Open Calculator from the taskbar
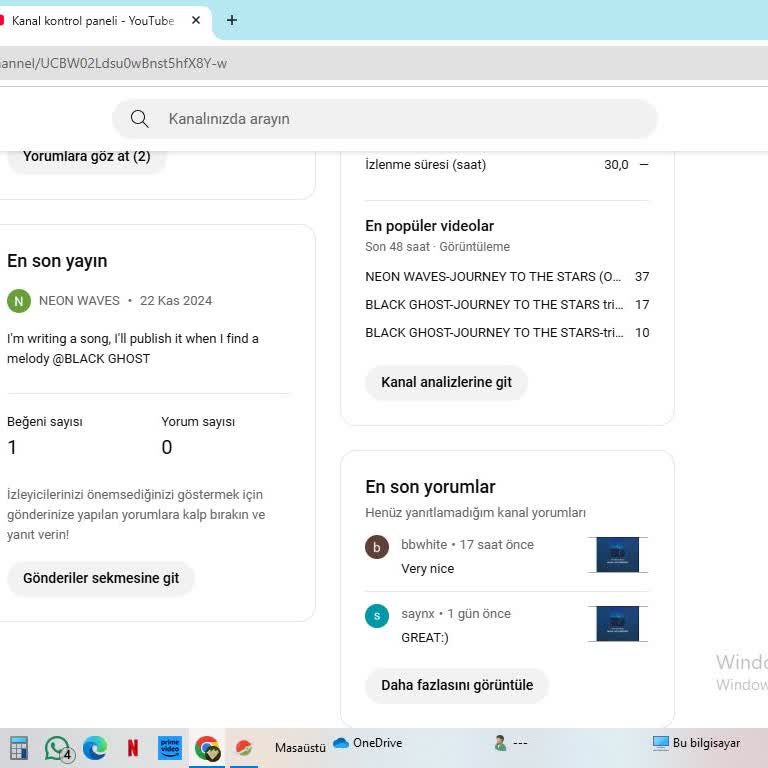 click(20, 748)
